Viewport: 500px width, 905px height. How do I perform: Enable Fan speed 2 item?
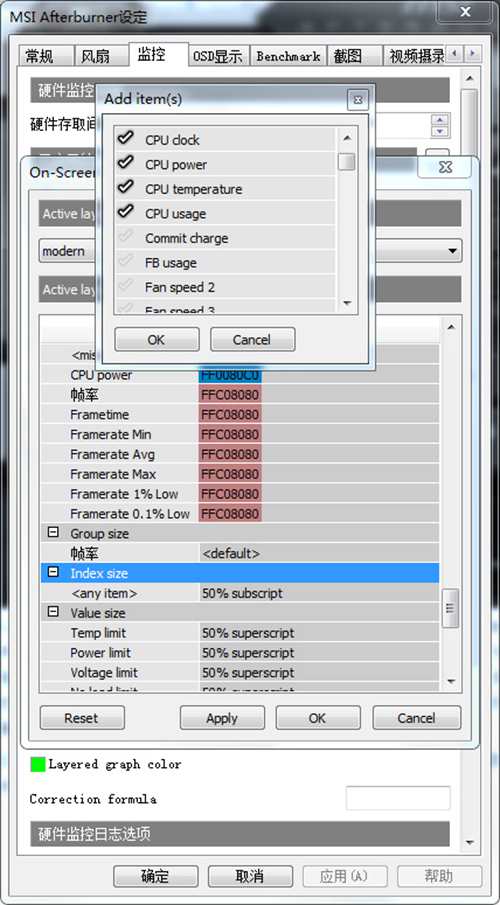click(125, 286)
